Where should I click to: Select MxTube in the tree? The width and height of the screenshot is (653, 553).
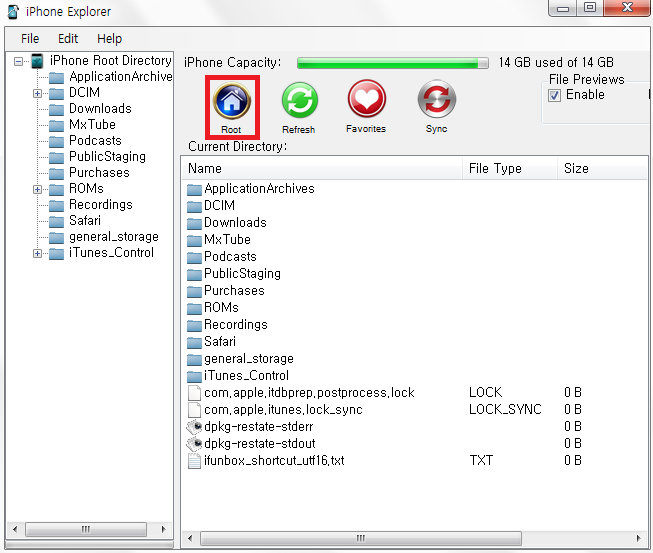pyautogui.click(x=92, y=125)
